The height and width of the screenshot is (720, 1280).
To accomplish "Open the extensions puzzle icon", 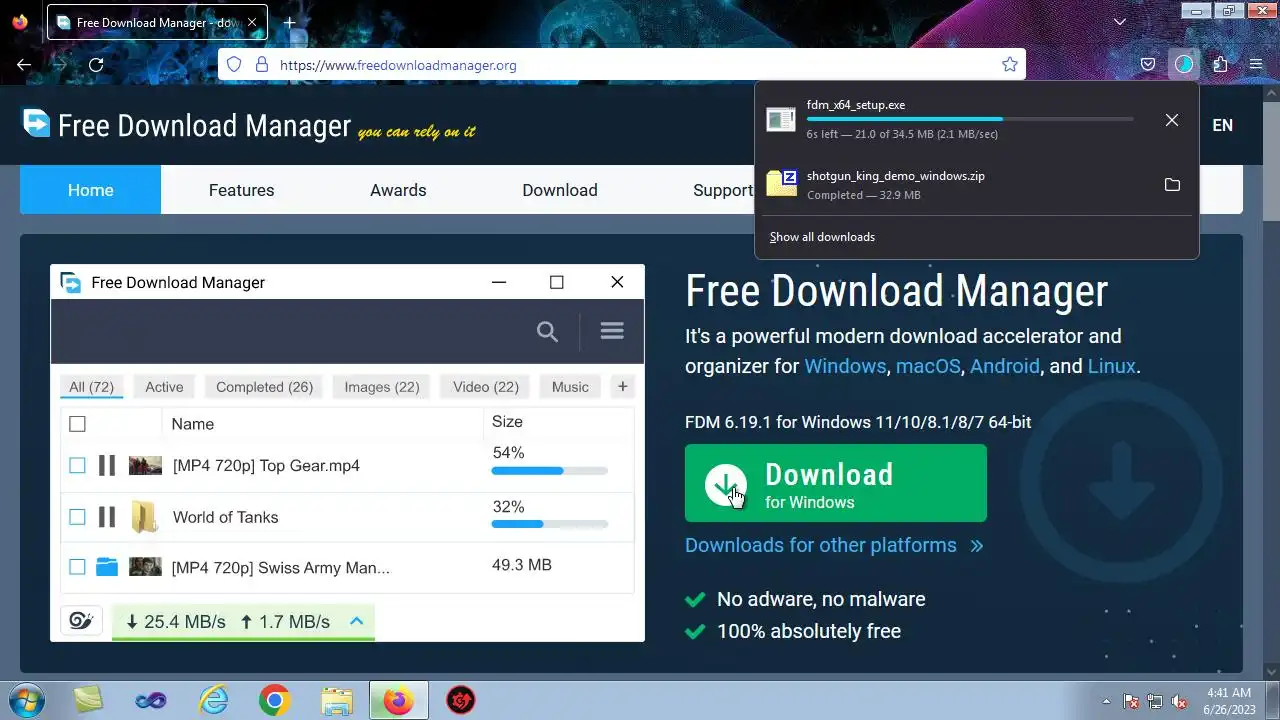I will tap(1220, 64).
